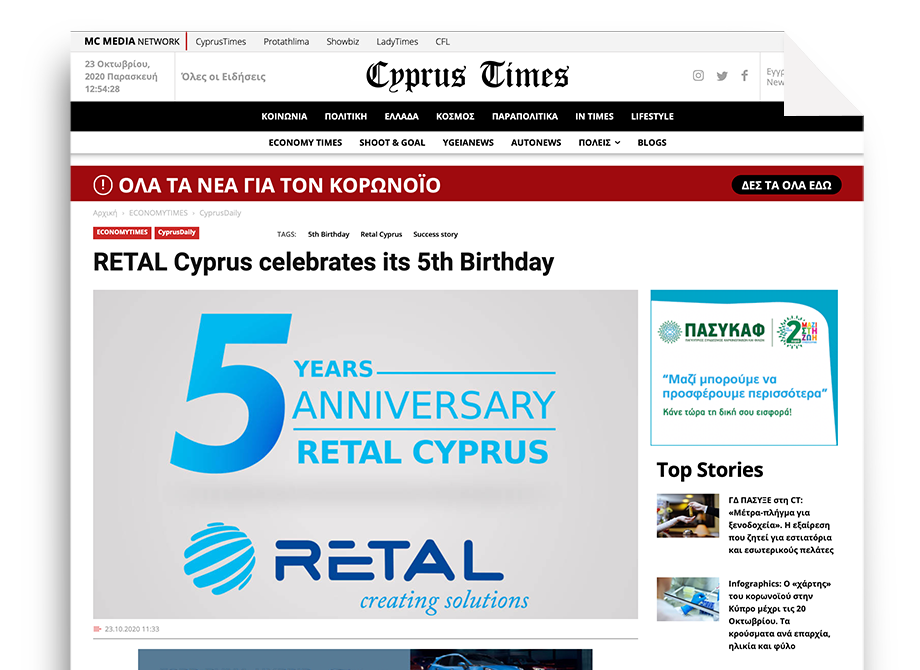Viewport: 920px width, 670px height.
Task: Open Όλες οι Ειδήσεις link
Action: [x=223, y=77]
